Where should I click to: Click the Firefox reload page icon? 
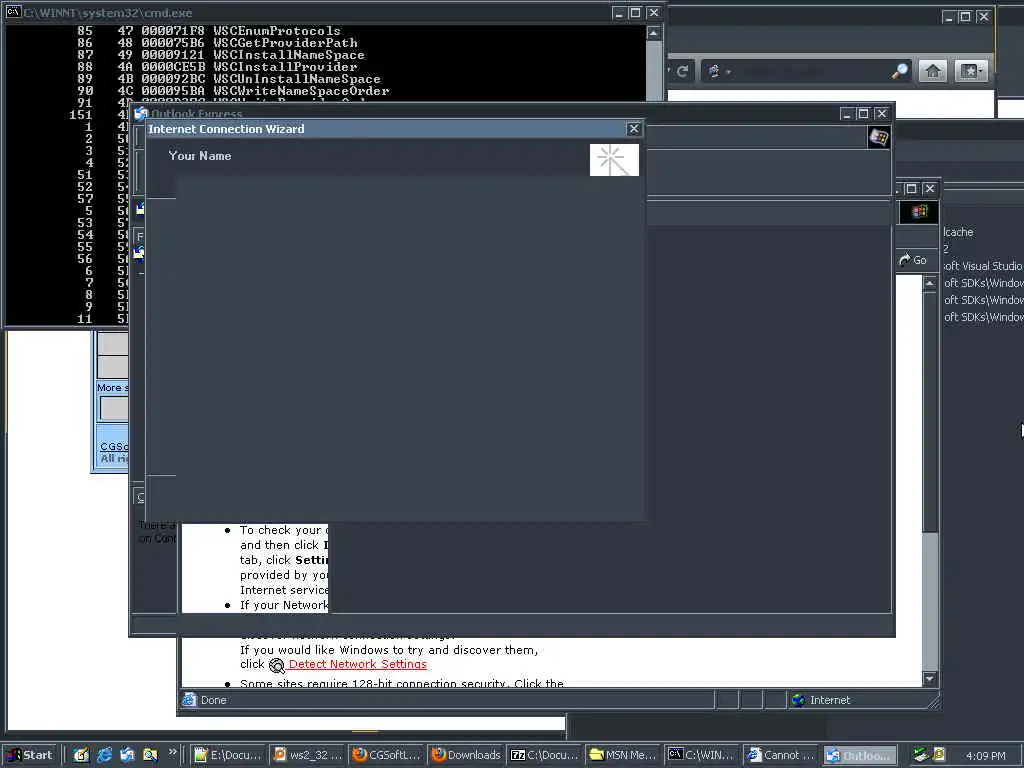point(682,71)
